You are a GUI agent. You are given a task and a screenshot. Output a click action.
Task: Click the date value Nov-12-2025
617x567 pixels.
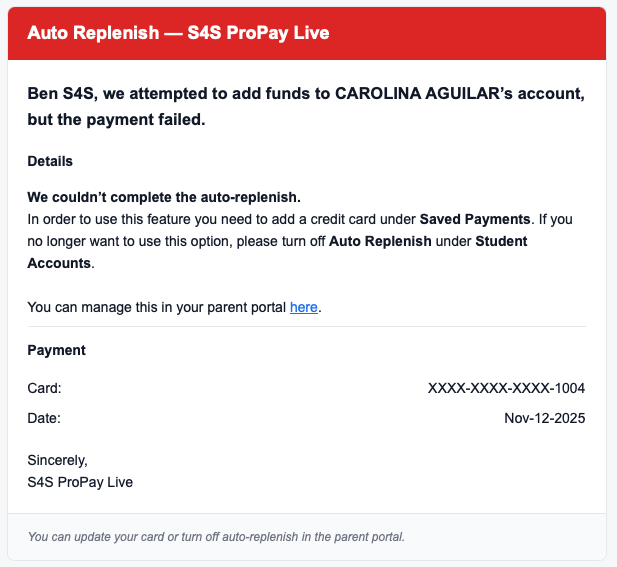point(544,418)
